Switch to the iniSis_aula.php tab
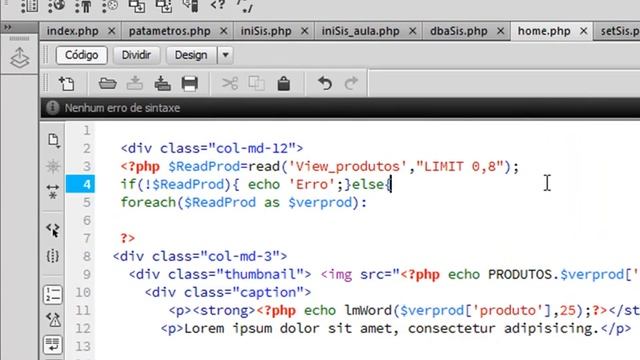Image resolution: width=640 pixels, height=360 pixels. [x=360, y=31]
